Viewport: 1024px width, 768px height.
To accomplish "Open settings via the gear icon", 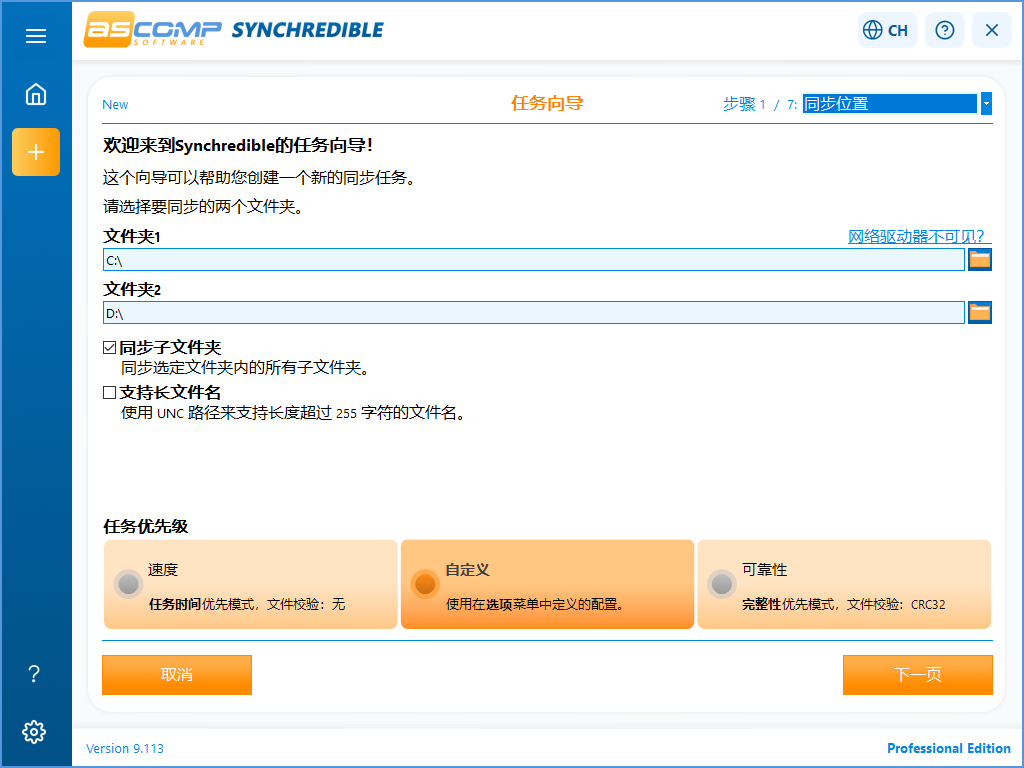I will pos(34,732).
